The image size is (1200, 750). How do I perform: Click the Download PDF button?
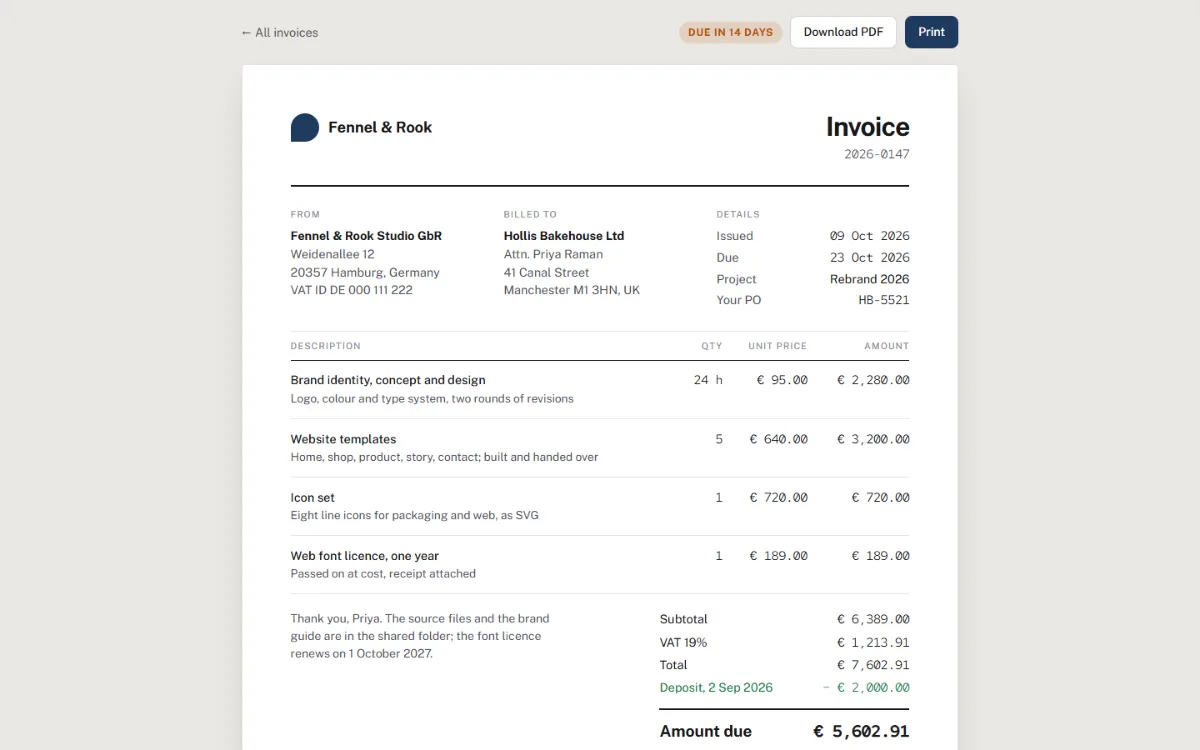tap(843, 32)
